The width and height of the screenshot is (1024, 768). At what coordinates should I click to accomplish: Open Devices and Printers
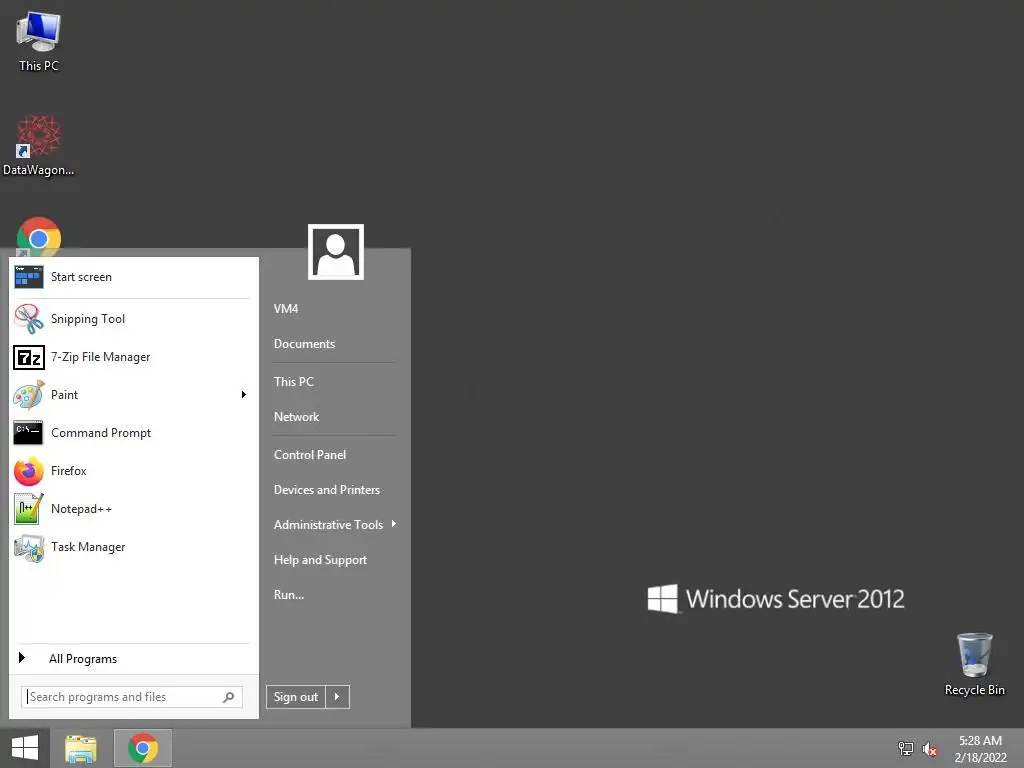327,490
